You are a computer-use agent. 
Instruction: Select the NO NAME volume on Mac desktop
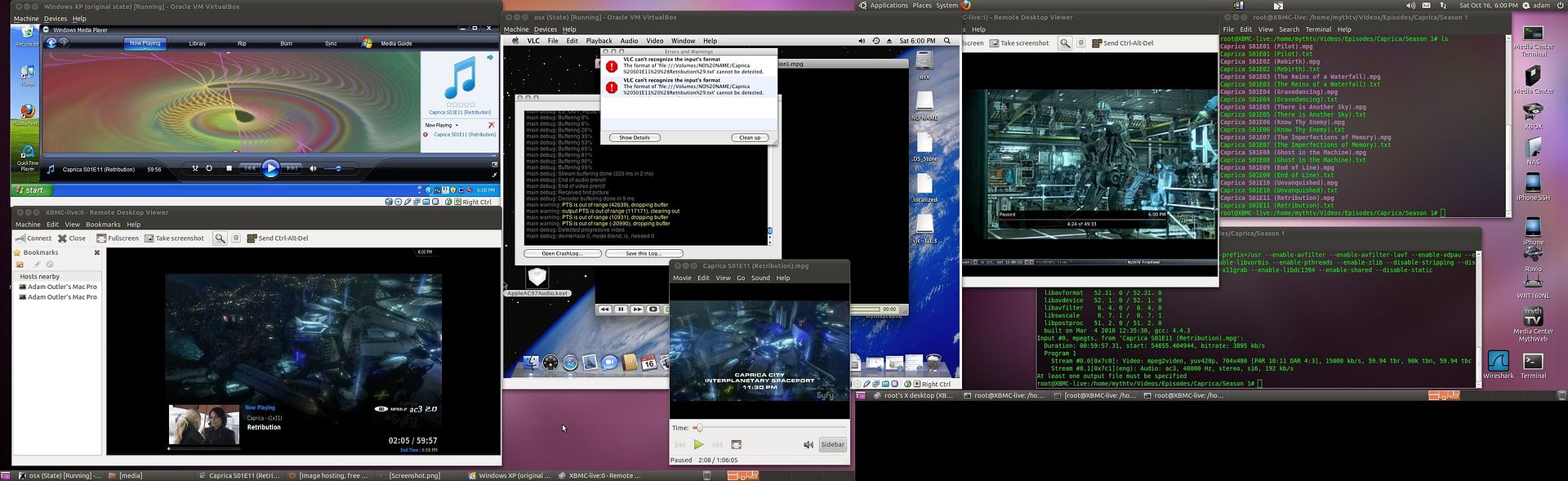coord(924,106)
